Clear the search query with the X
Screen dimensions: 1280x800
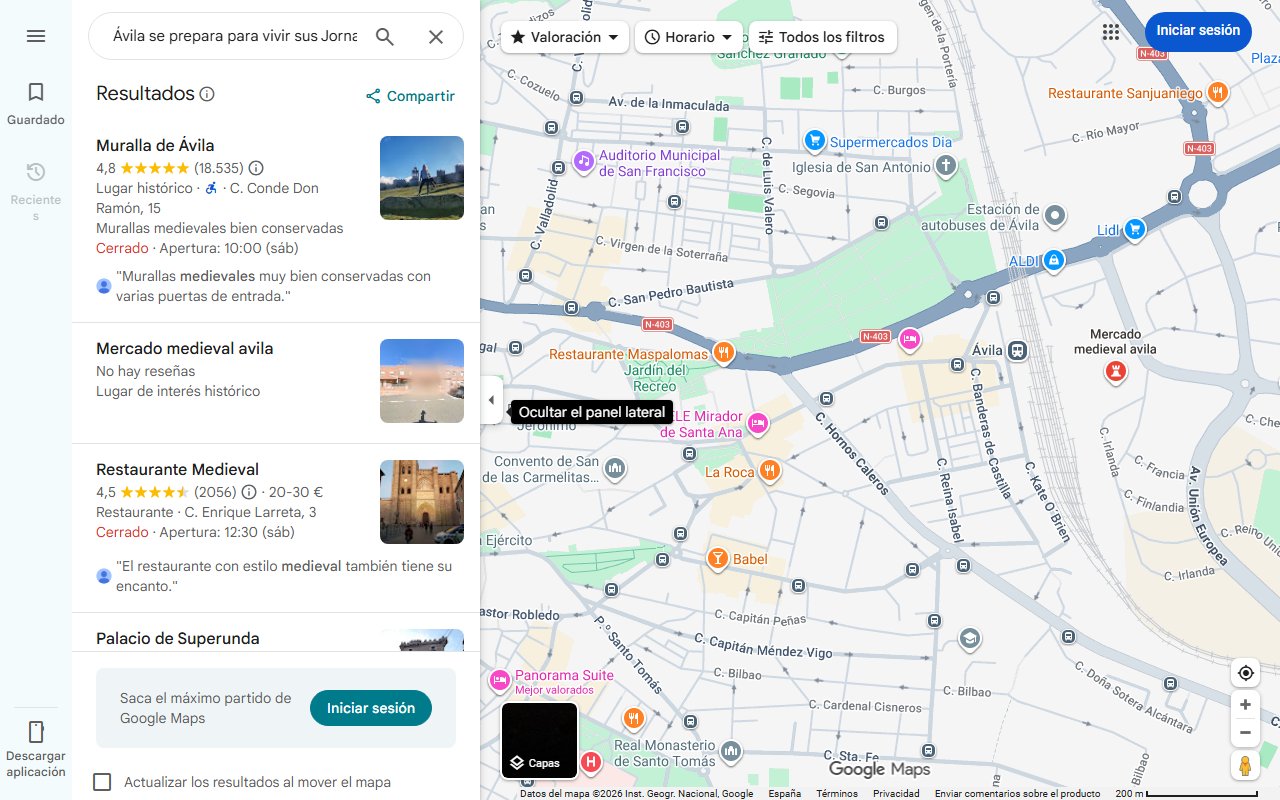(436, 36)
